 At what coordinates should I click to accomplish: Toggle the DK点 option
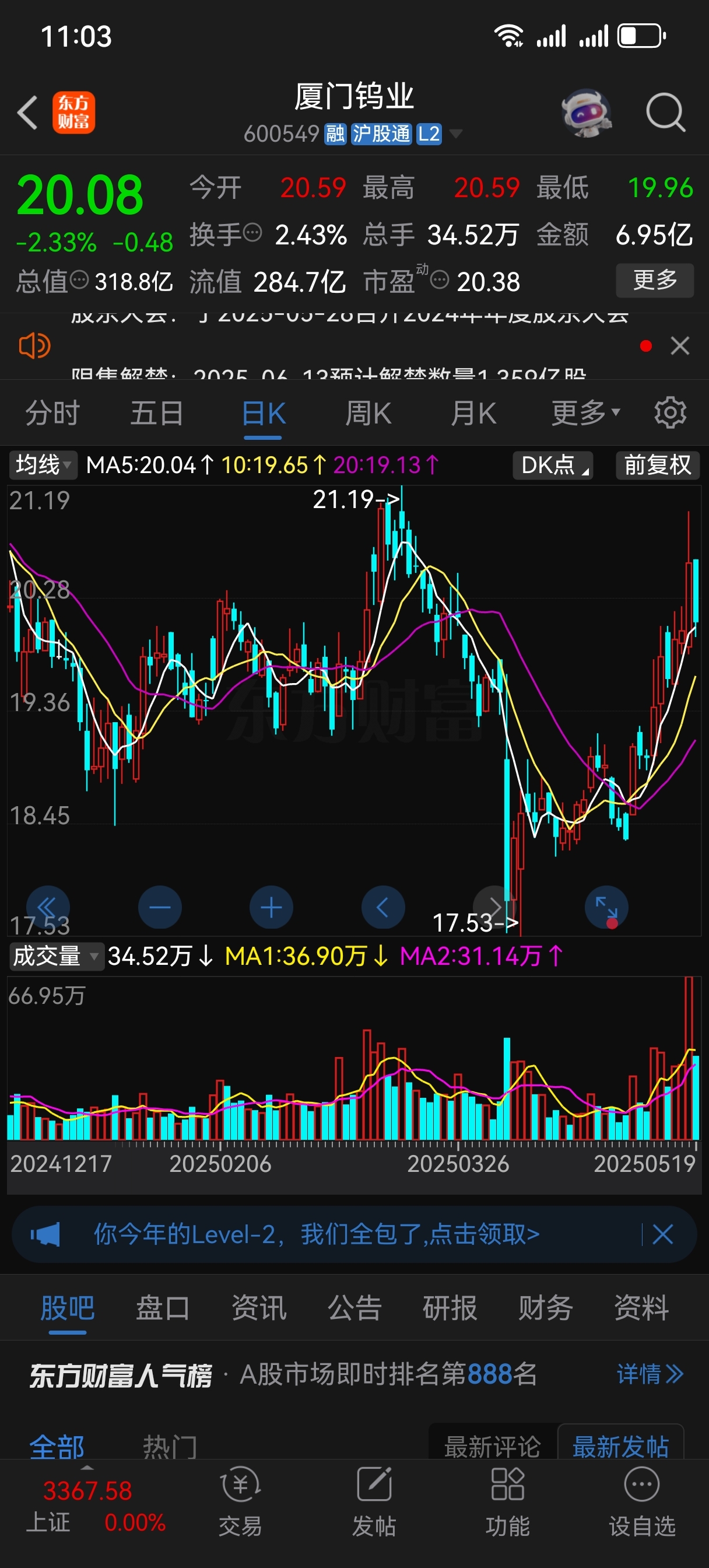click(x=553, y=465)
